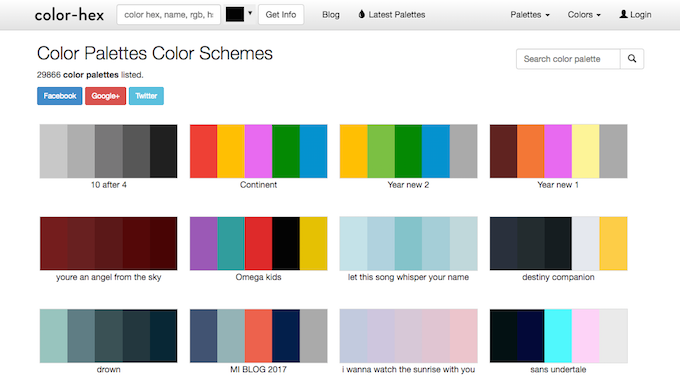Open the '10 after 4' palette link
Image resolution: width=680 pixels, height=387 pixels.
[108, 185]
